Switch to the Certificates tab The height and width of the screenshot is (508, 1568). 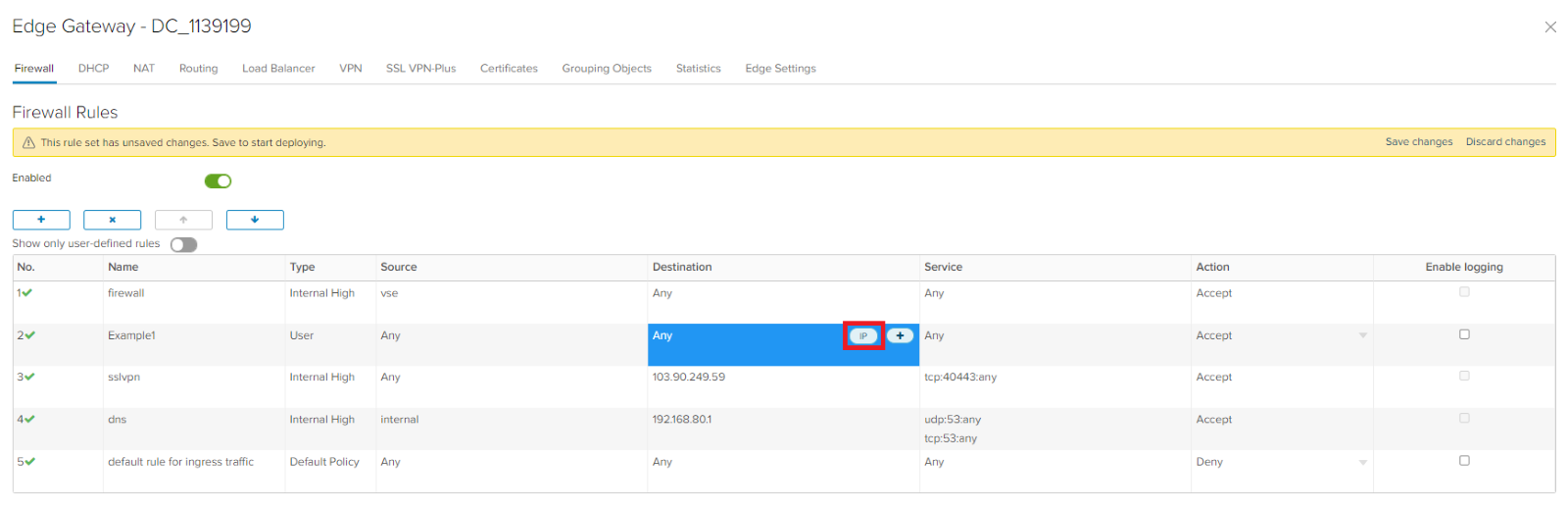[x=509, y=69]
